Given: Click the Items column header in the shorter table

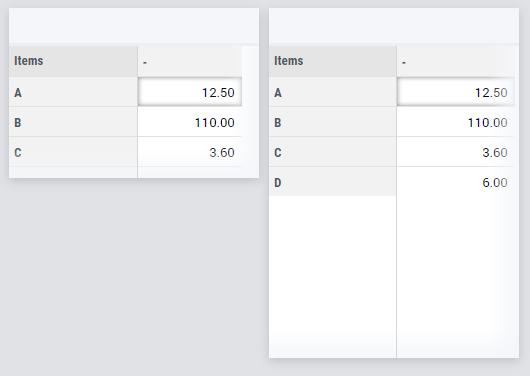Looking at the screenshot, I should [x=73, y=61].
